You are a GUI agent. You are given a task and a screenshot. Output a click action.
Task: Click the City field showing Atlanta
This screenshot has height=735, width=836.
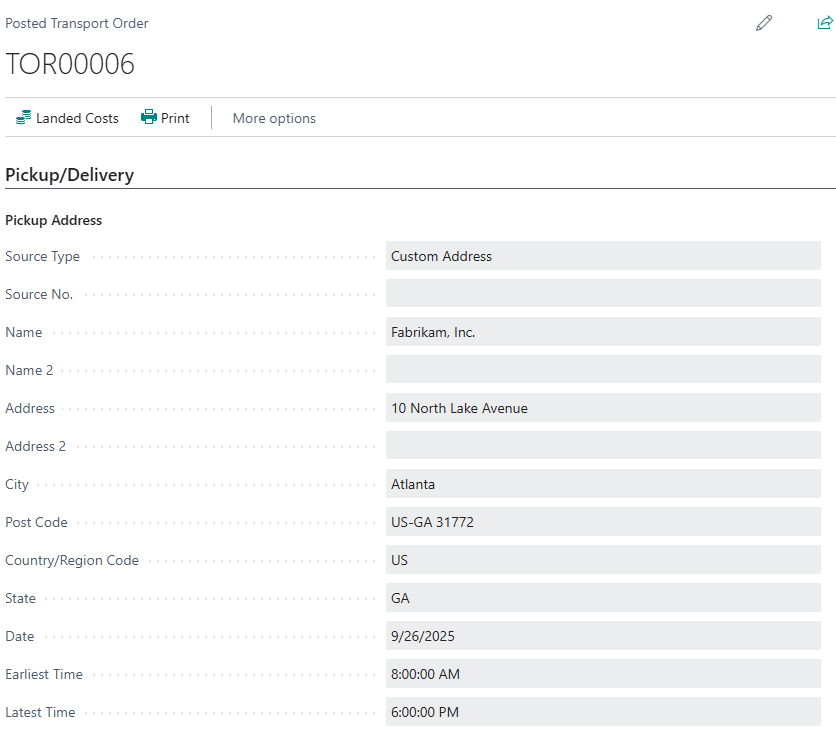(603, 484)
